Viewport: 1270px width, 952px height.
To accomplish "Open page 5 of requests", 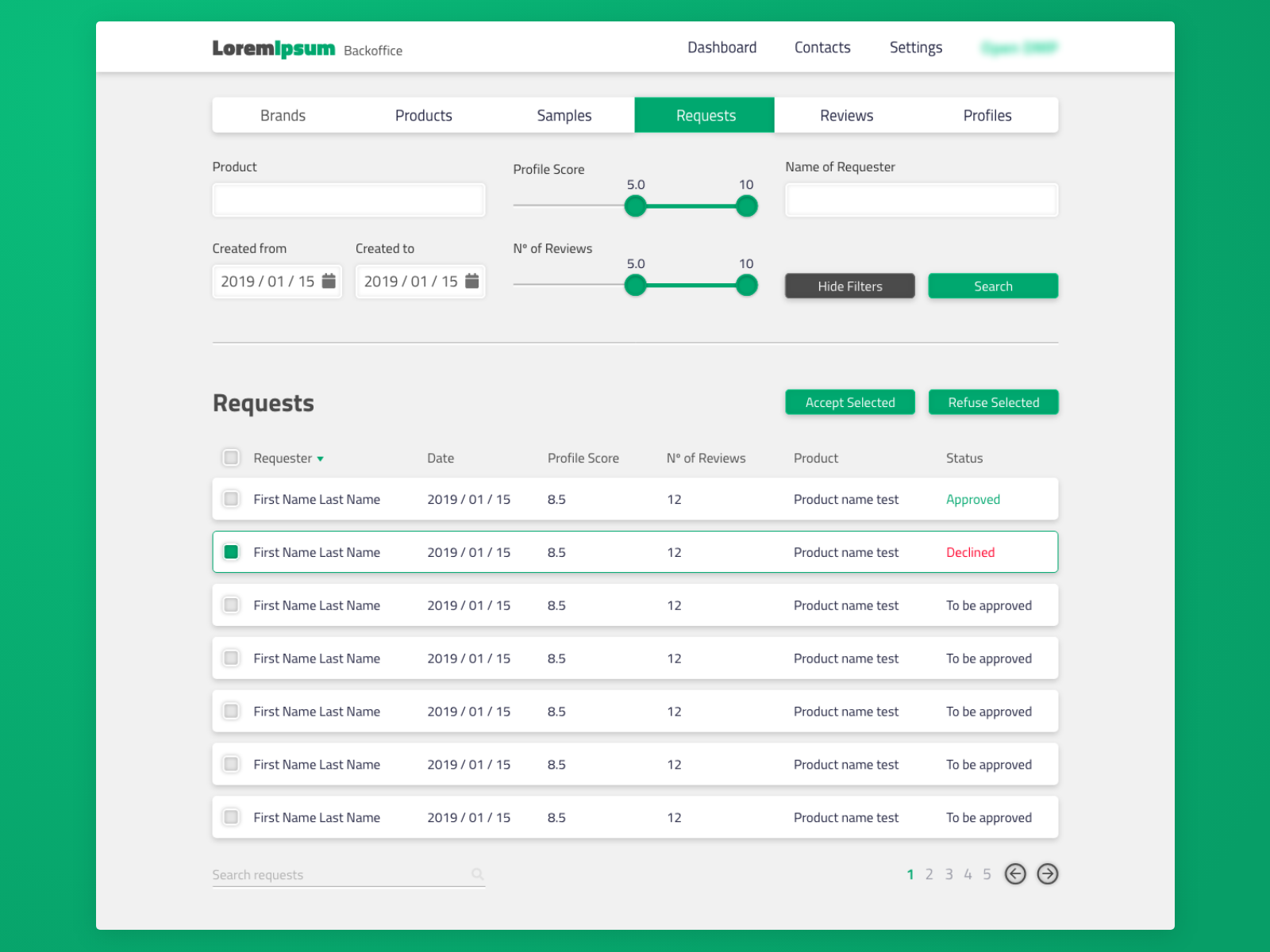I will [987, 874].
